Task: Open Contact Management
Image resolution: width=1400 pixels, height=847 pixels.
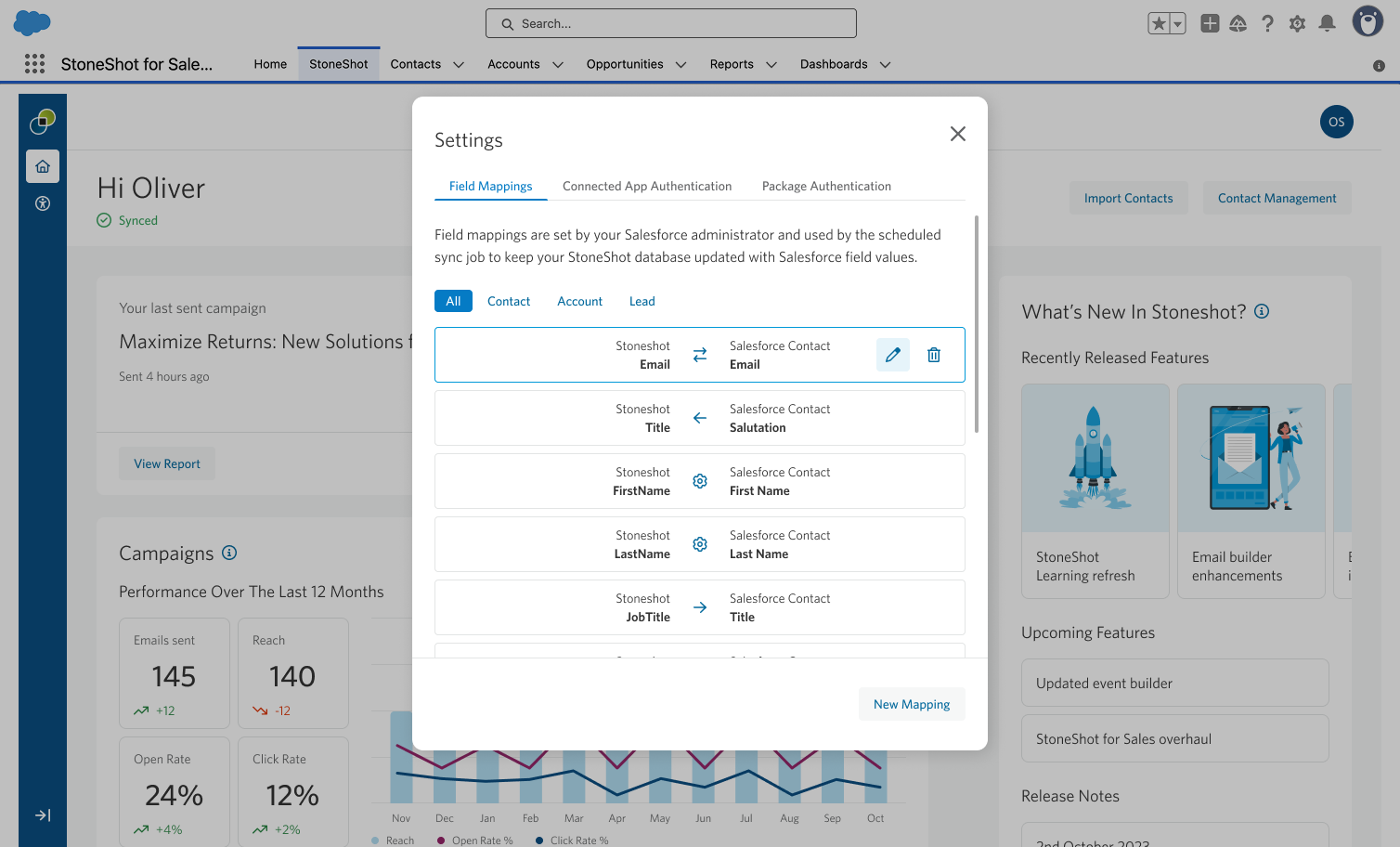Action: click(1277, 198)
